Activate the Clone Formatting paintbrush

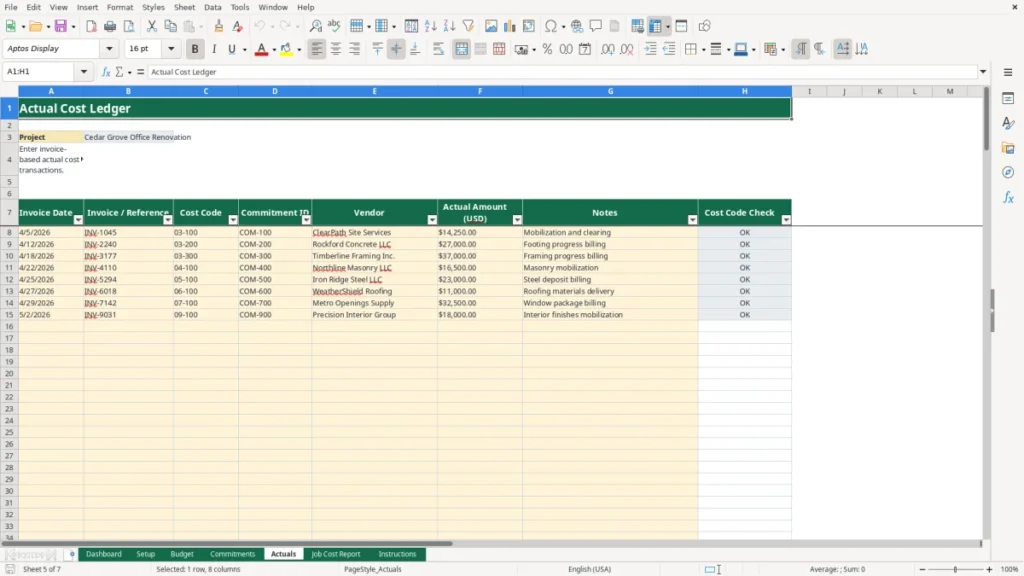pos(219,26)
